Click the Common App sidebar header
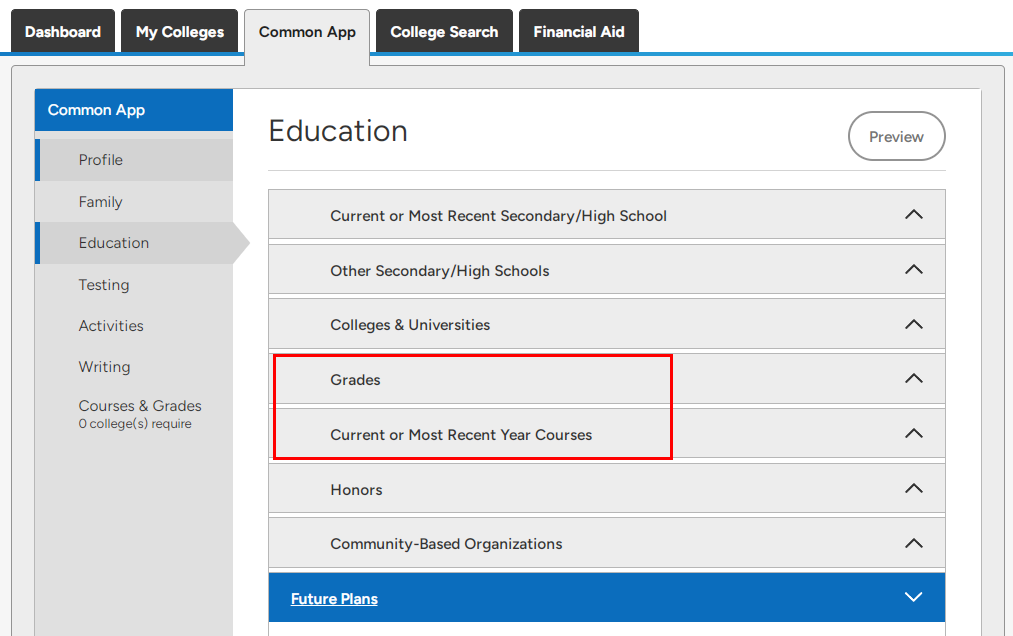 pyautogui.click(x=134, y=110)
